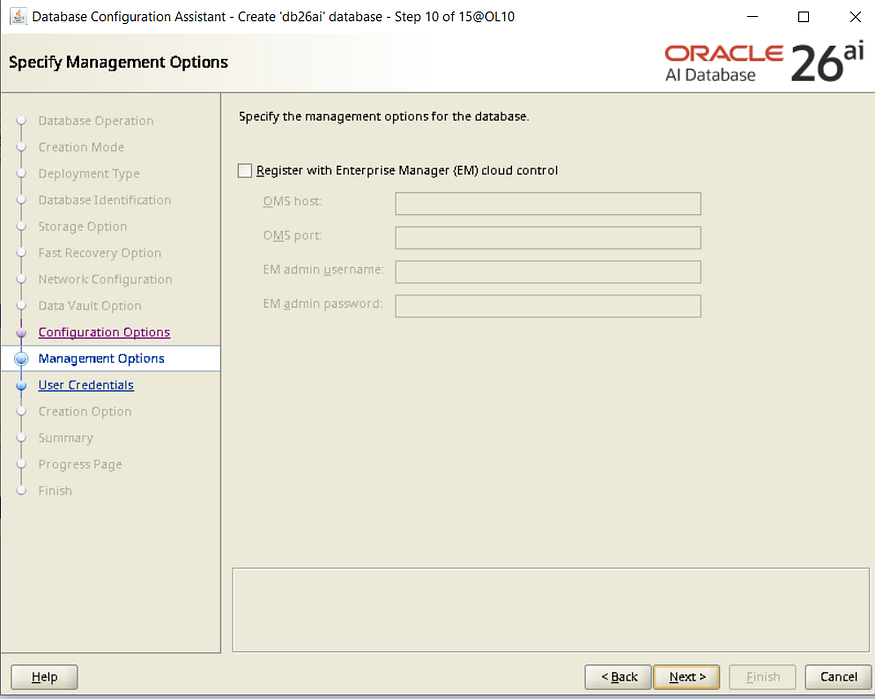This screenshot has width=875, height=699.
Task: Click the Database Operation step label
Action: point(95,120)
